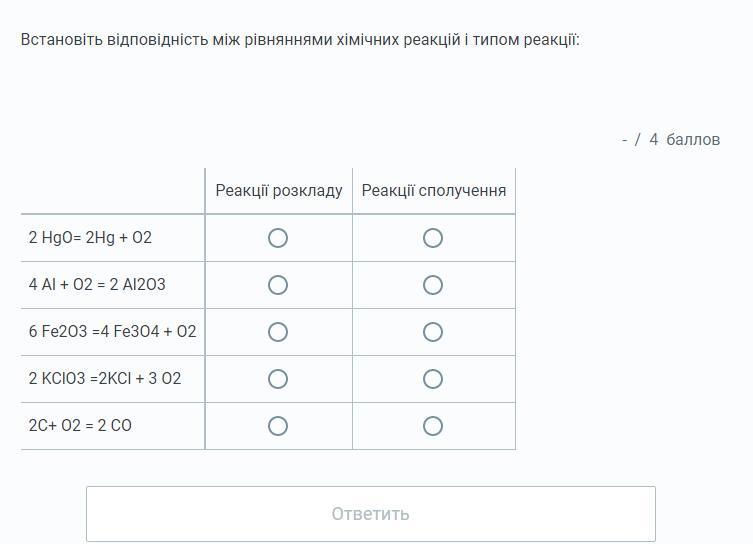Pick Реакції сполучення for 2C+ O2 = 2 CO
This screenshot has width=753, height=544.
(x=433, y=426)
